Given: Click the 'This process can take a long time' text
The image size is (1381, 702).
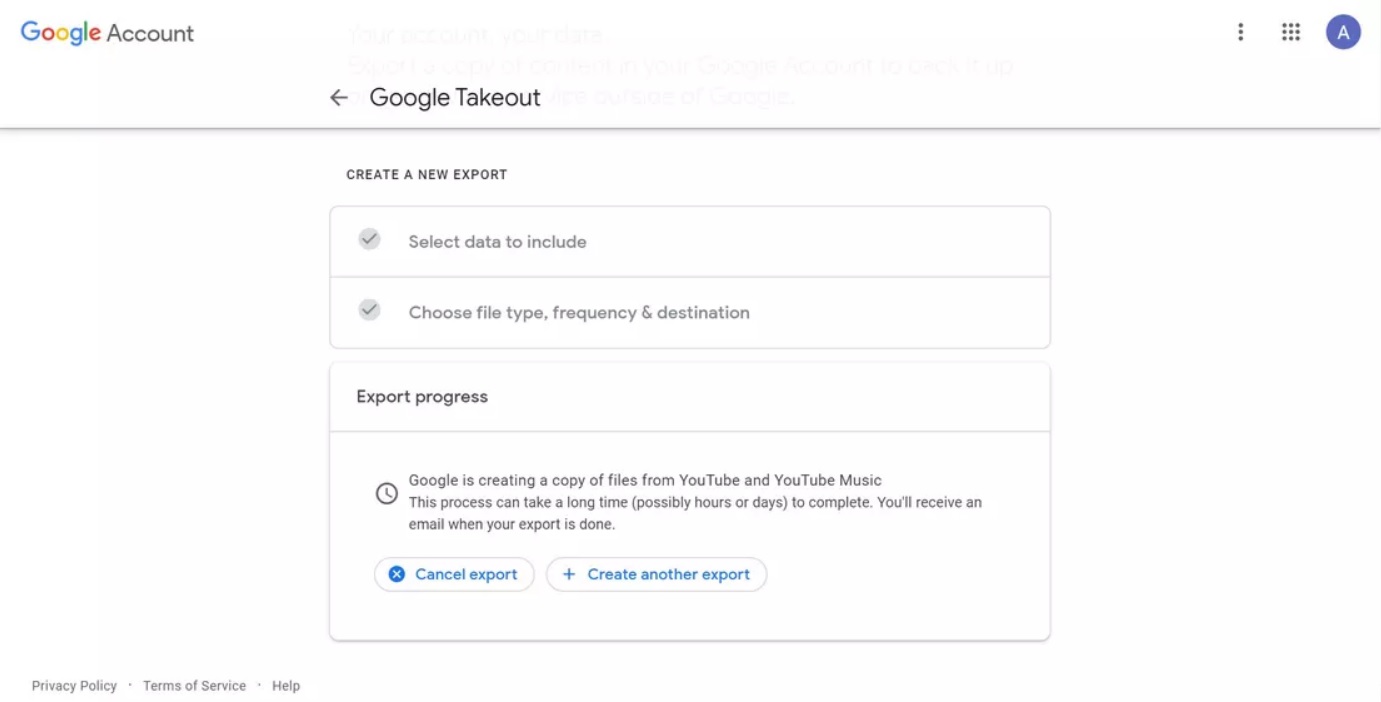Looking at the screenshot, I should click(x=695, y=513).
